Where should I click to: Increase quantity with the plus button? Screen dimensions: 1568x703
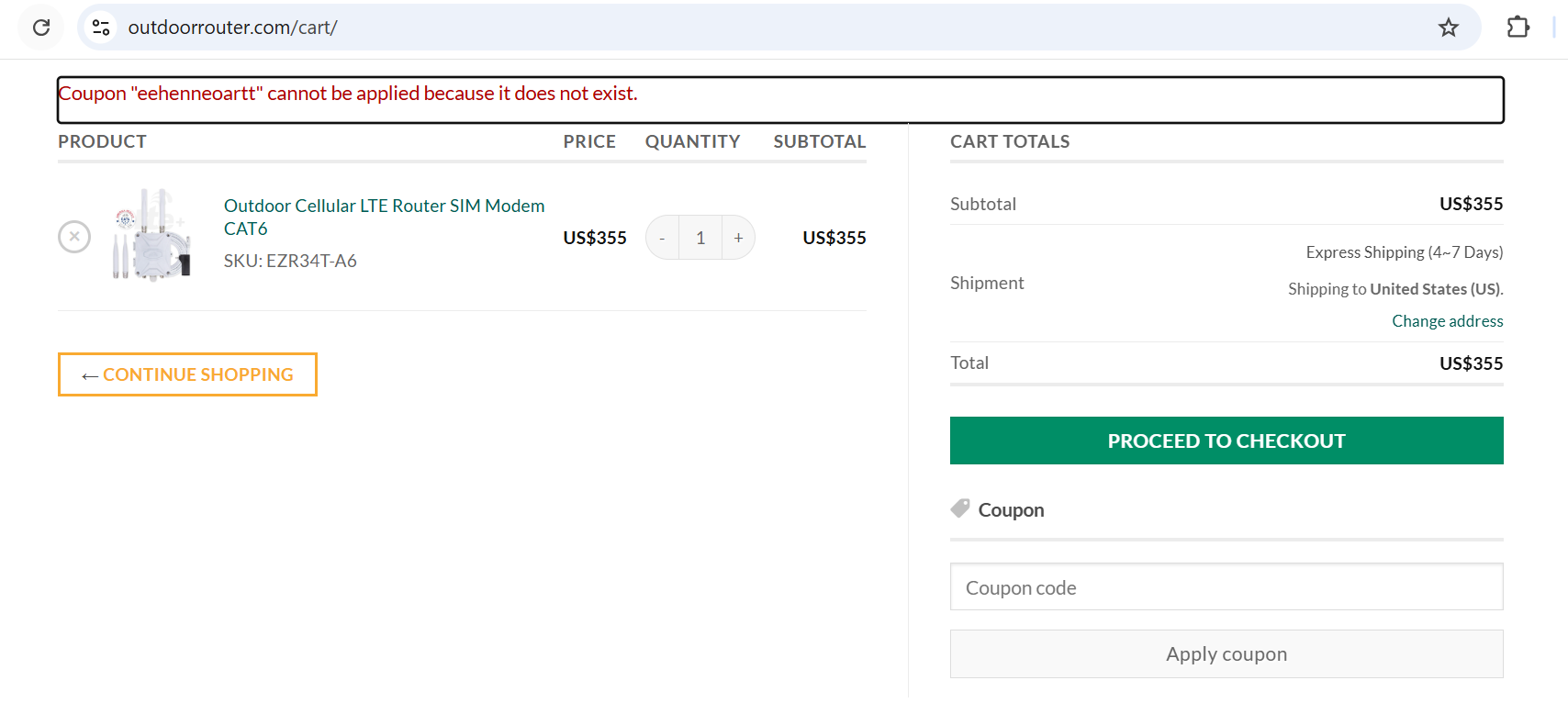coord(738,238)
